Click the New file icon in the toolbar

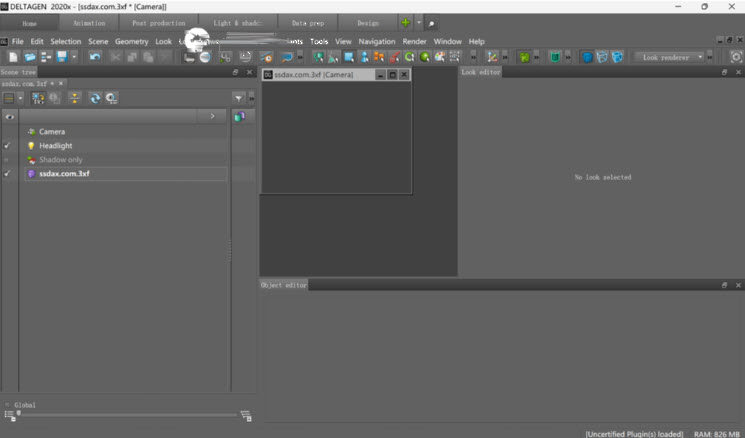(13, 57)
